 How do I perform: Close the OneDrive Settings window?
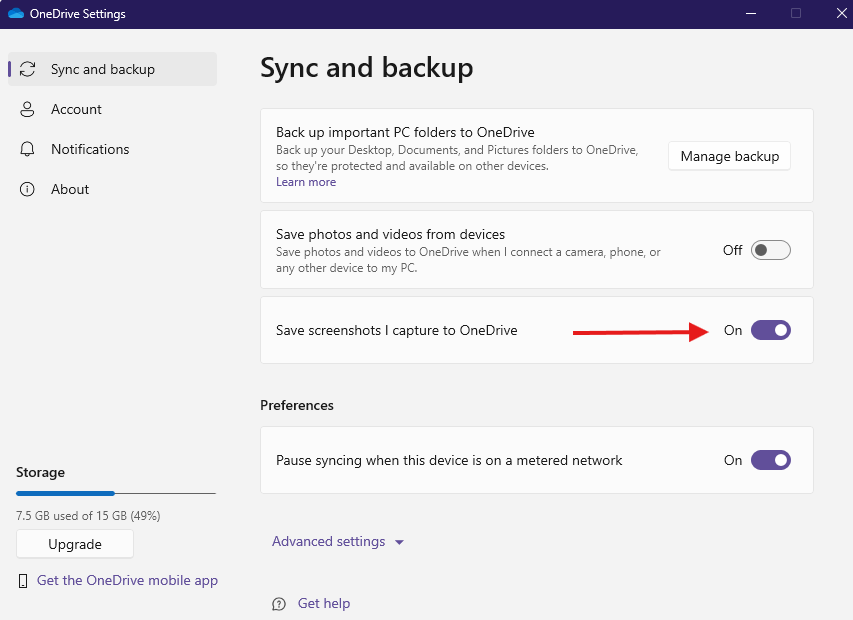click(x=841, y=13)
